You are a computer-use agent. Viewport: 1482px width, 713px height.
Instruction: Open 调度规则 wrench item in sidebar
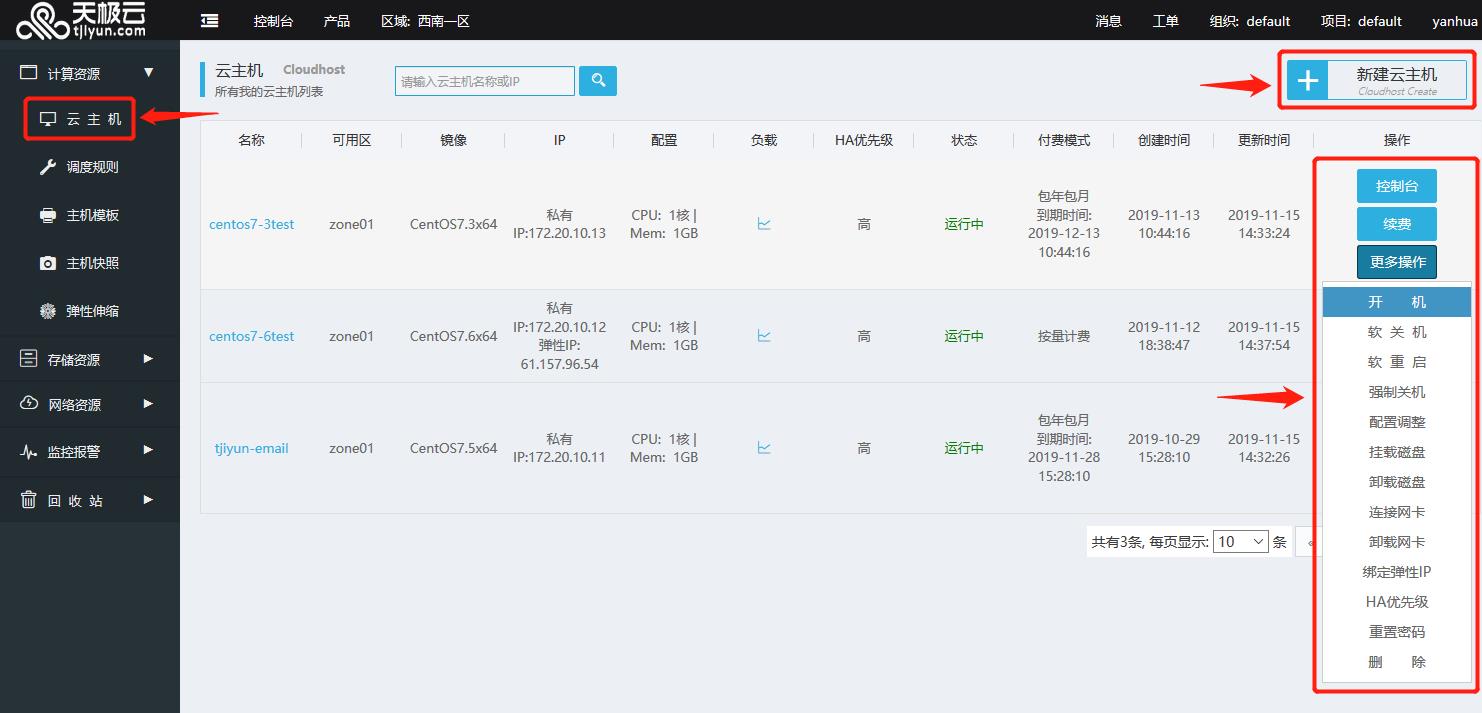(91, 167)
